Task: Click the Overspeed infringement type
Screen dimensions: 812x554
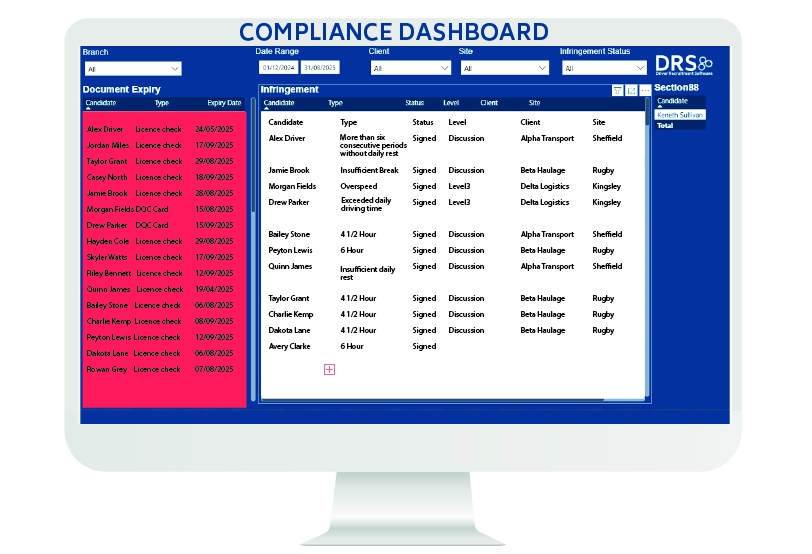Action: tap(358, 186)
